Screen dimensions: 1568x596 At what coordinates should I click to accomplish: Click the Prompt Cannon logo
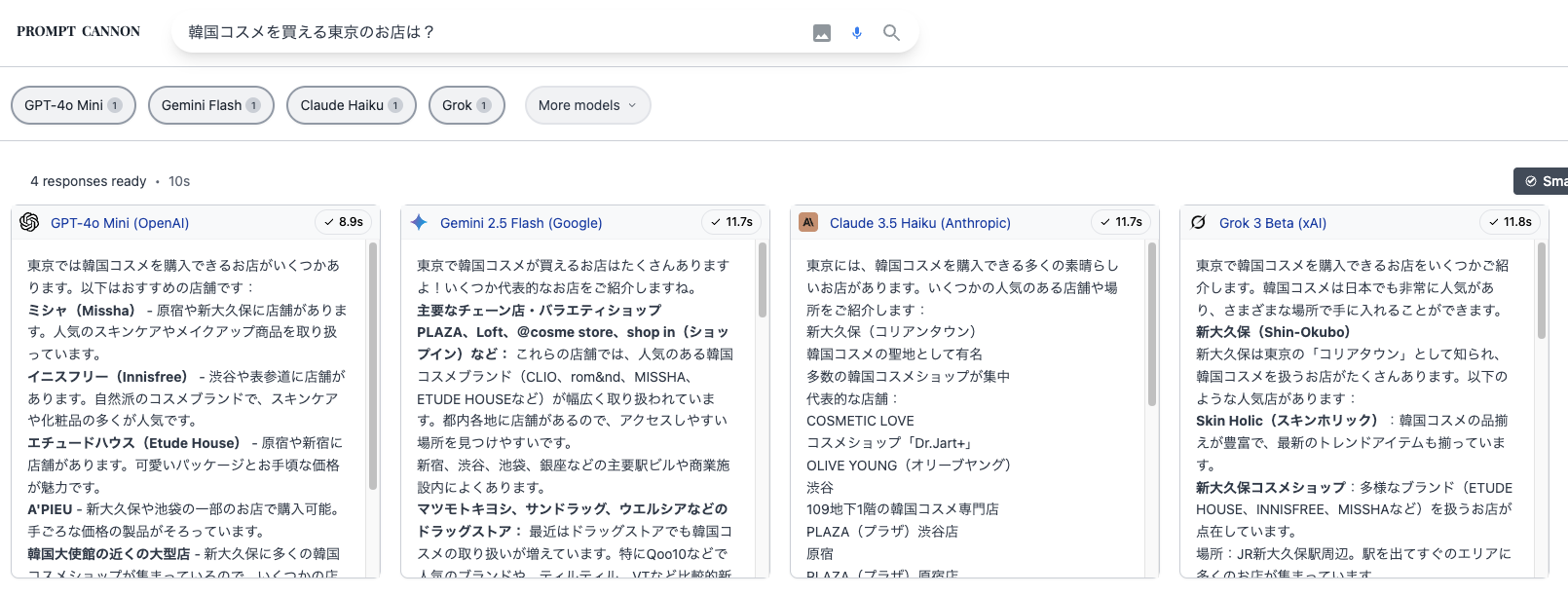pos(79,31)
